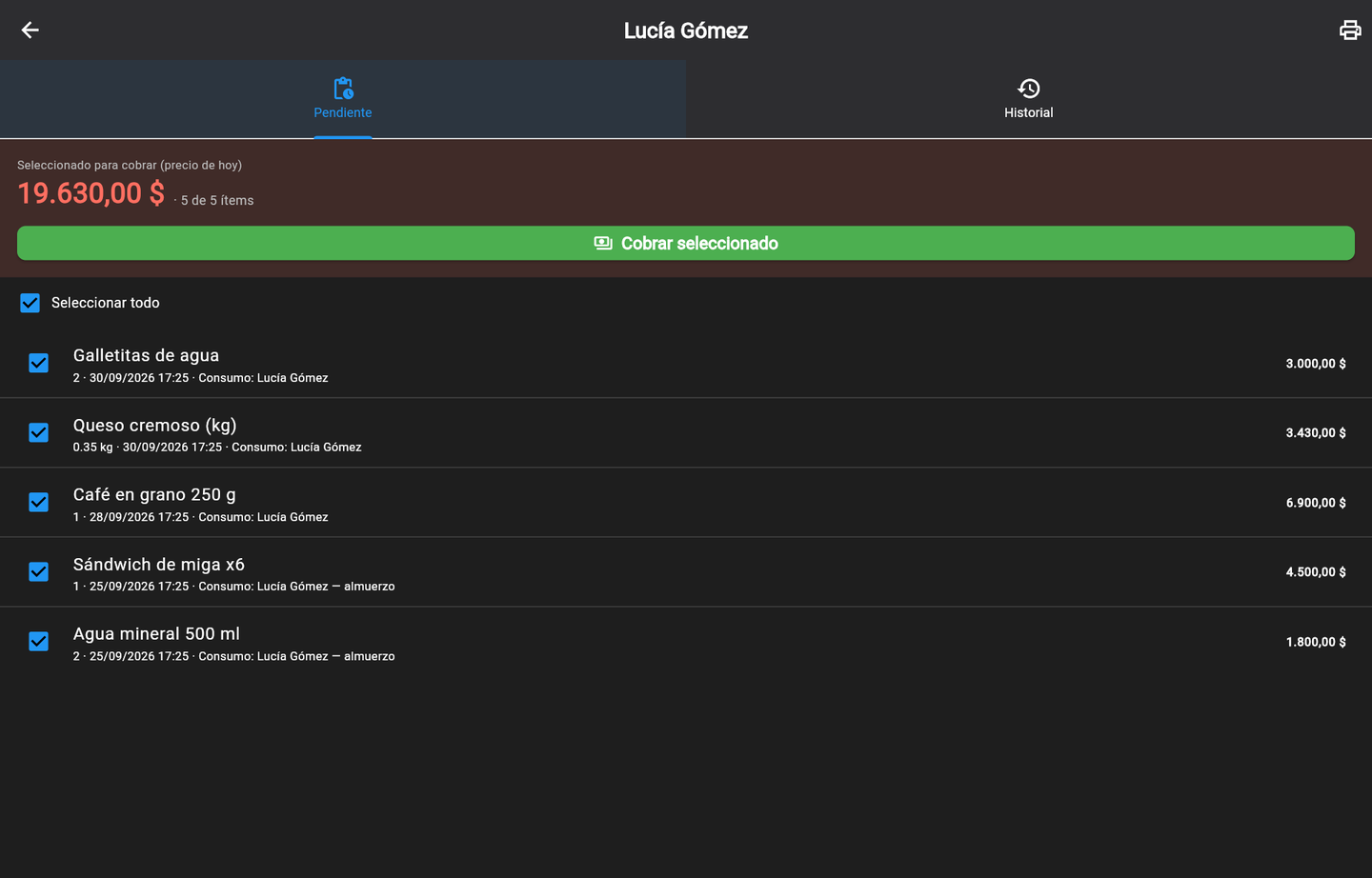This screenshot has width=1372, height=878.
Task: Go back with the arrow icon
Action: [x=30, y=30]
